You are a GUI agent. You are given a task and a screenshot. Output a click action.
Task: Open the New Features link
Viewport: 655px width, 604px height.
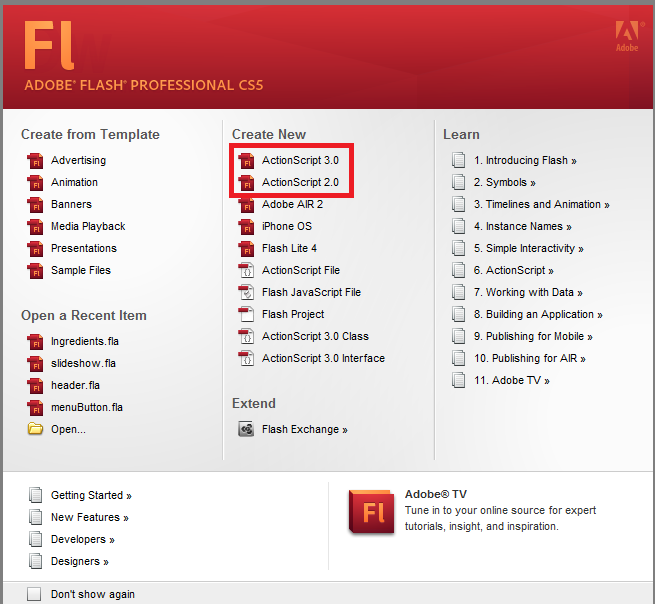point(90,518)
